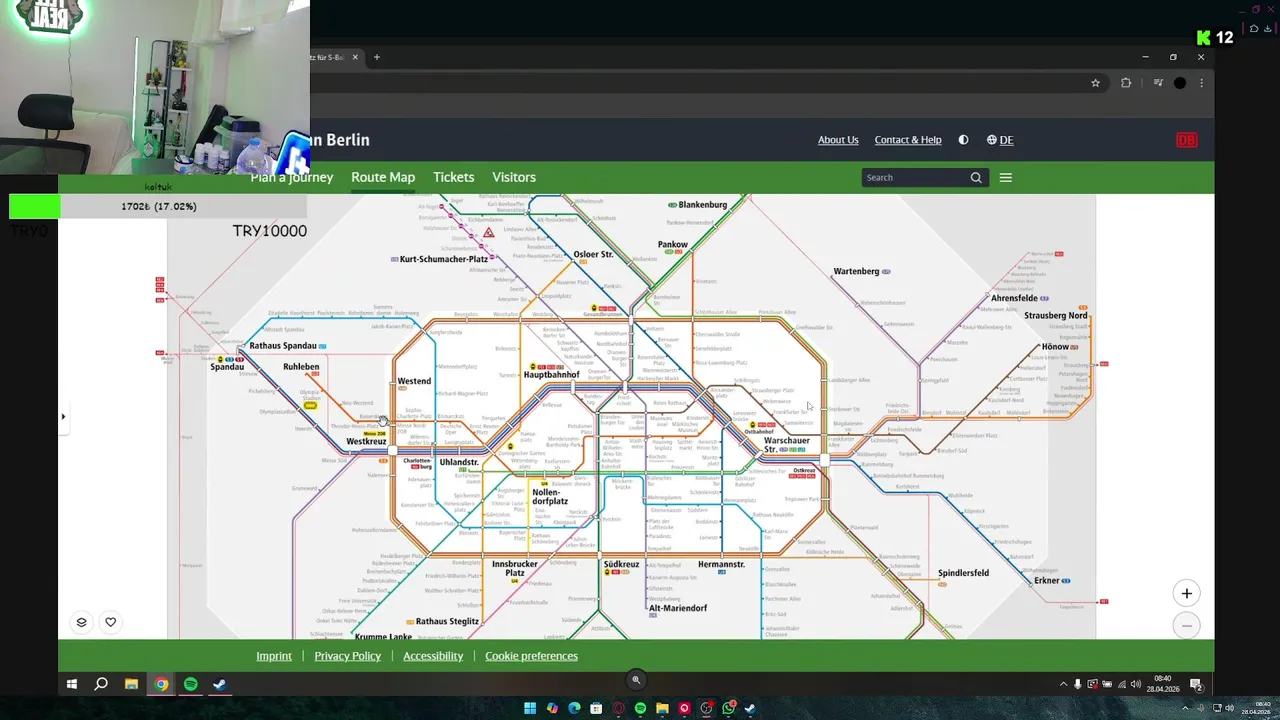Click the search magnifier icon in header
Screen dimensions: 1280x720
pyautogui.click(x=976, y=178)
